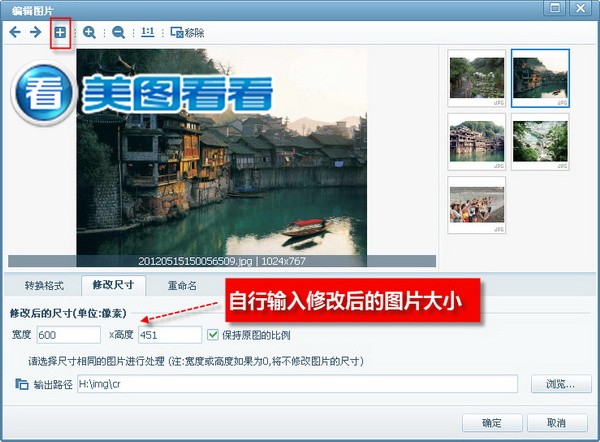
Task: Select the garden terraces thumbnail
Action: 477,78
